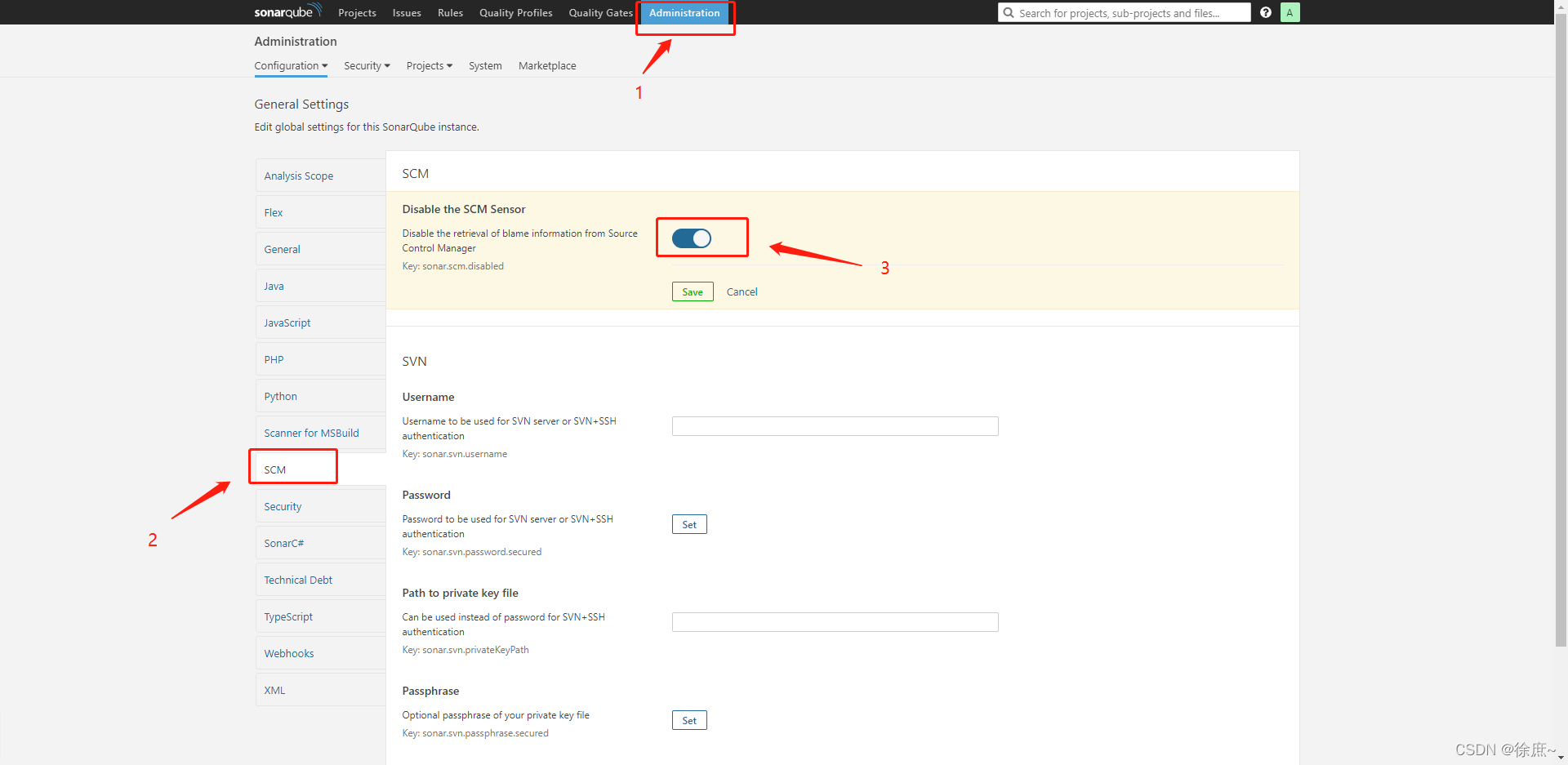Select Administration in top navigation
1568x765 pixels.
coord(684,12)
